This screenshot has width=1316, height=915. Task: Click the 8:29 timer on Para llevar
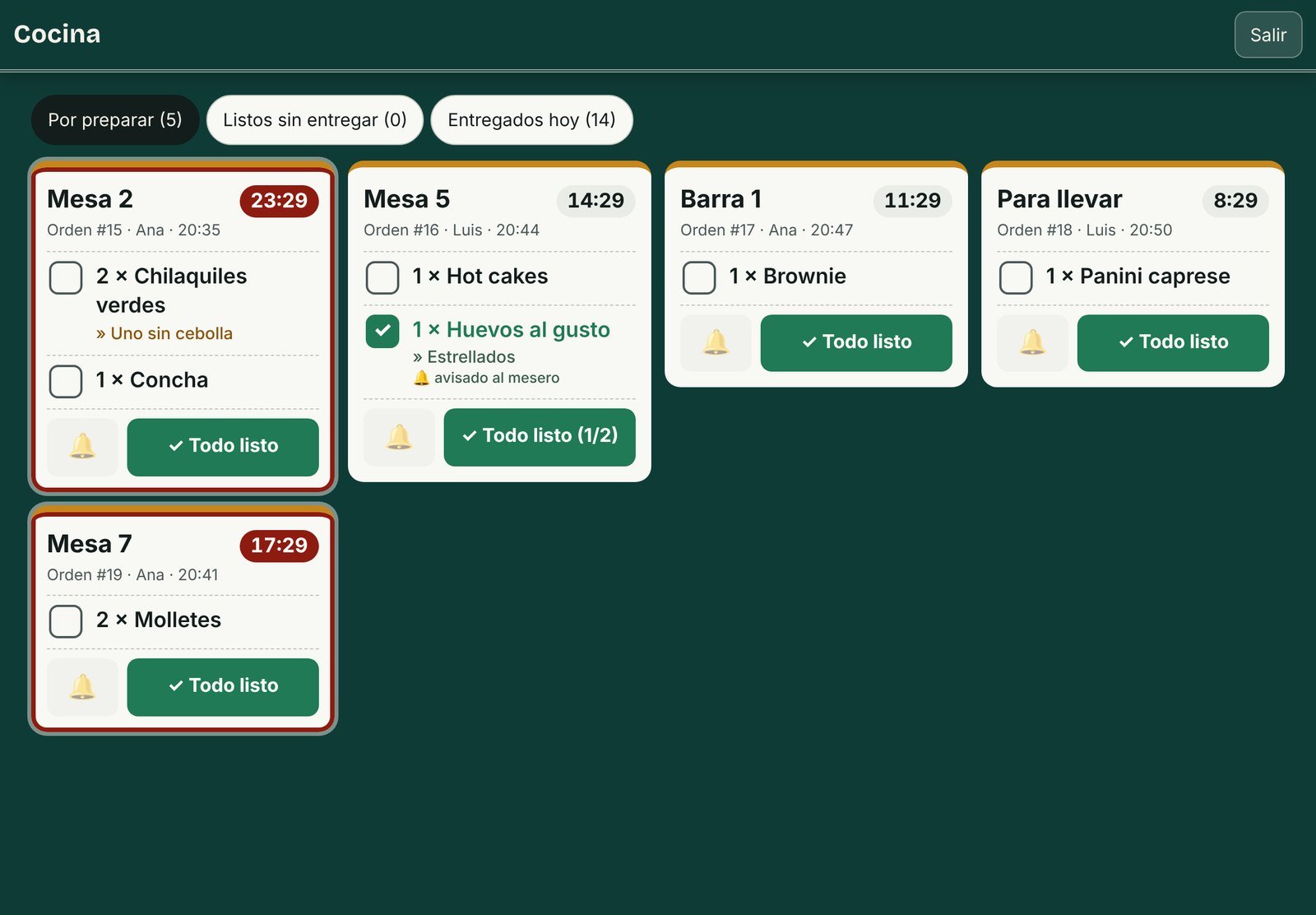click(x=1235, y=201)
